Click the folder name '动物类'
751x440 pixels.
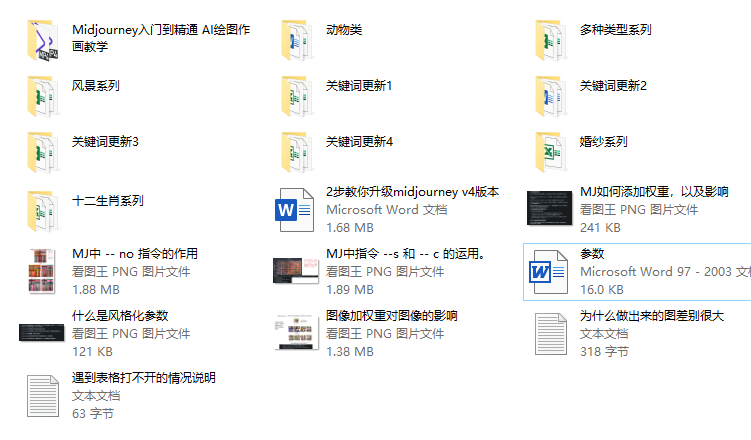tap(344, 30)
